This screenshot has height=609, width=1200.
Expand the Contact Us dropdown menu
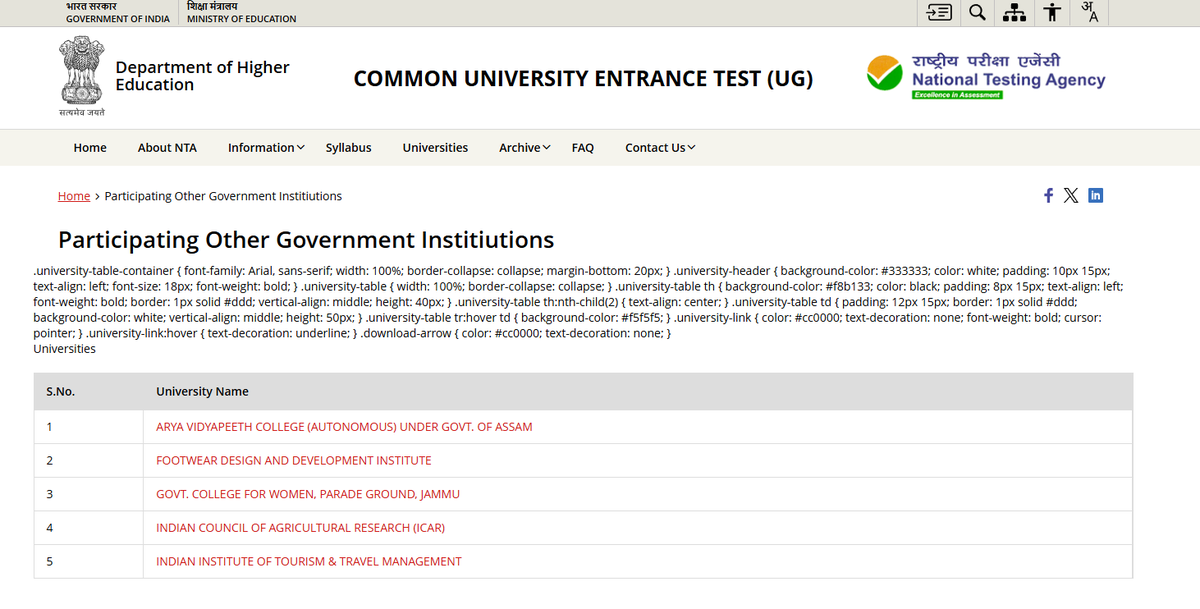point(660,147)
